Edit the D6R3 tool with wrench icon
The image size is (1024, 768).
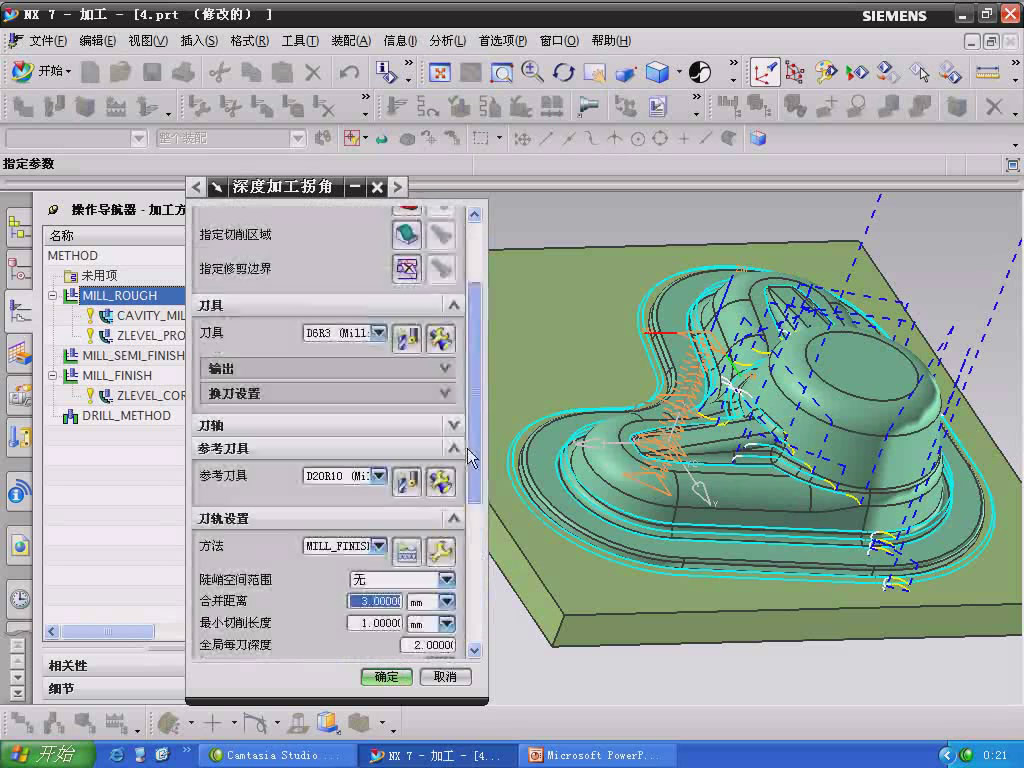coord(441,339)
